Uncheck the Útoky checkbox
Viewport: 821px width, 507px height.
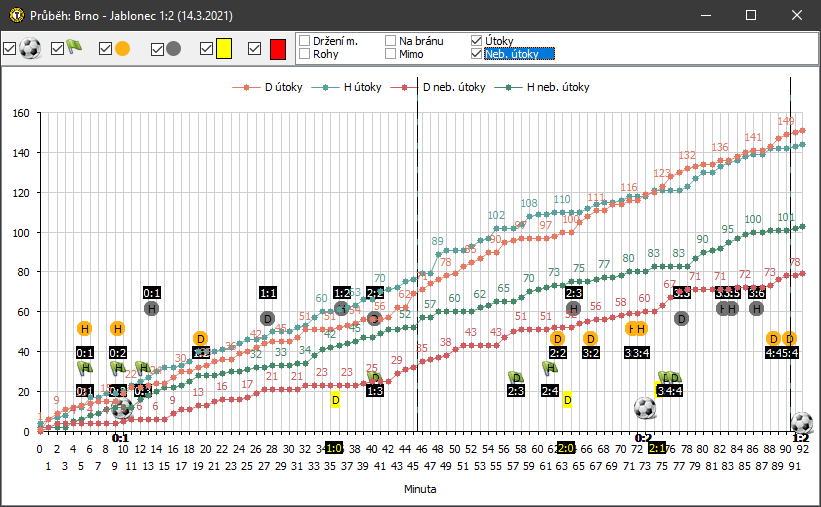point(476,41)
